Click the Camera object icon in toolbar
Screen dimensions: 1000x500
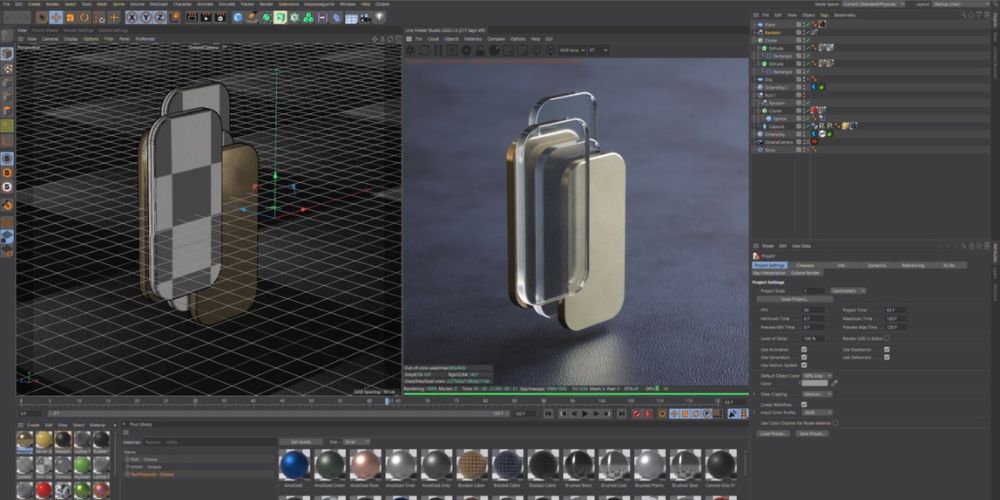(x=366, y=17)
